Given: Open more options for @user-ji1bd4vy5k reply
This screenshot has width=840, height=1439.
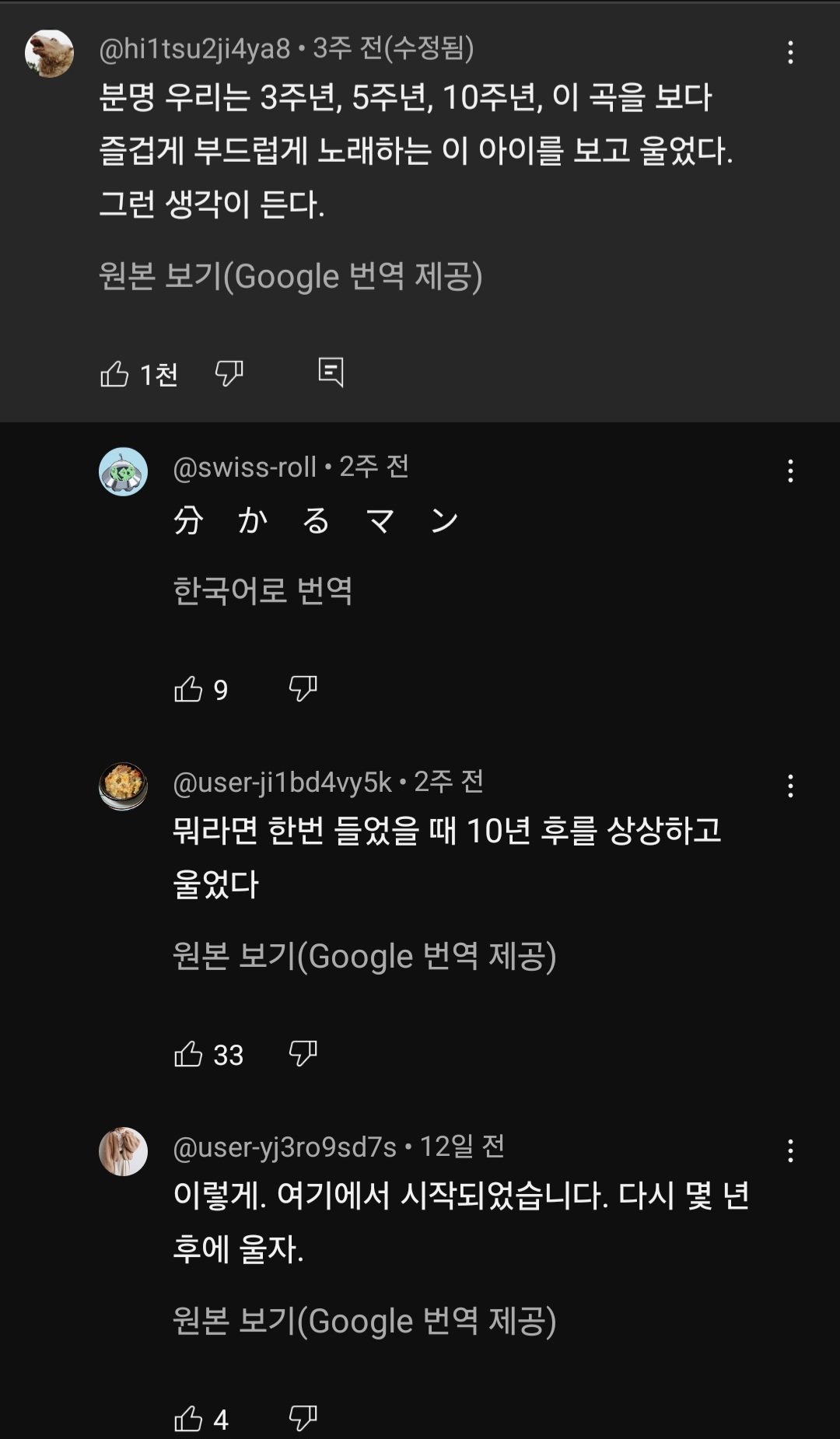Looking at the screenshot, I should [x=790, y=786].
